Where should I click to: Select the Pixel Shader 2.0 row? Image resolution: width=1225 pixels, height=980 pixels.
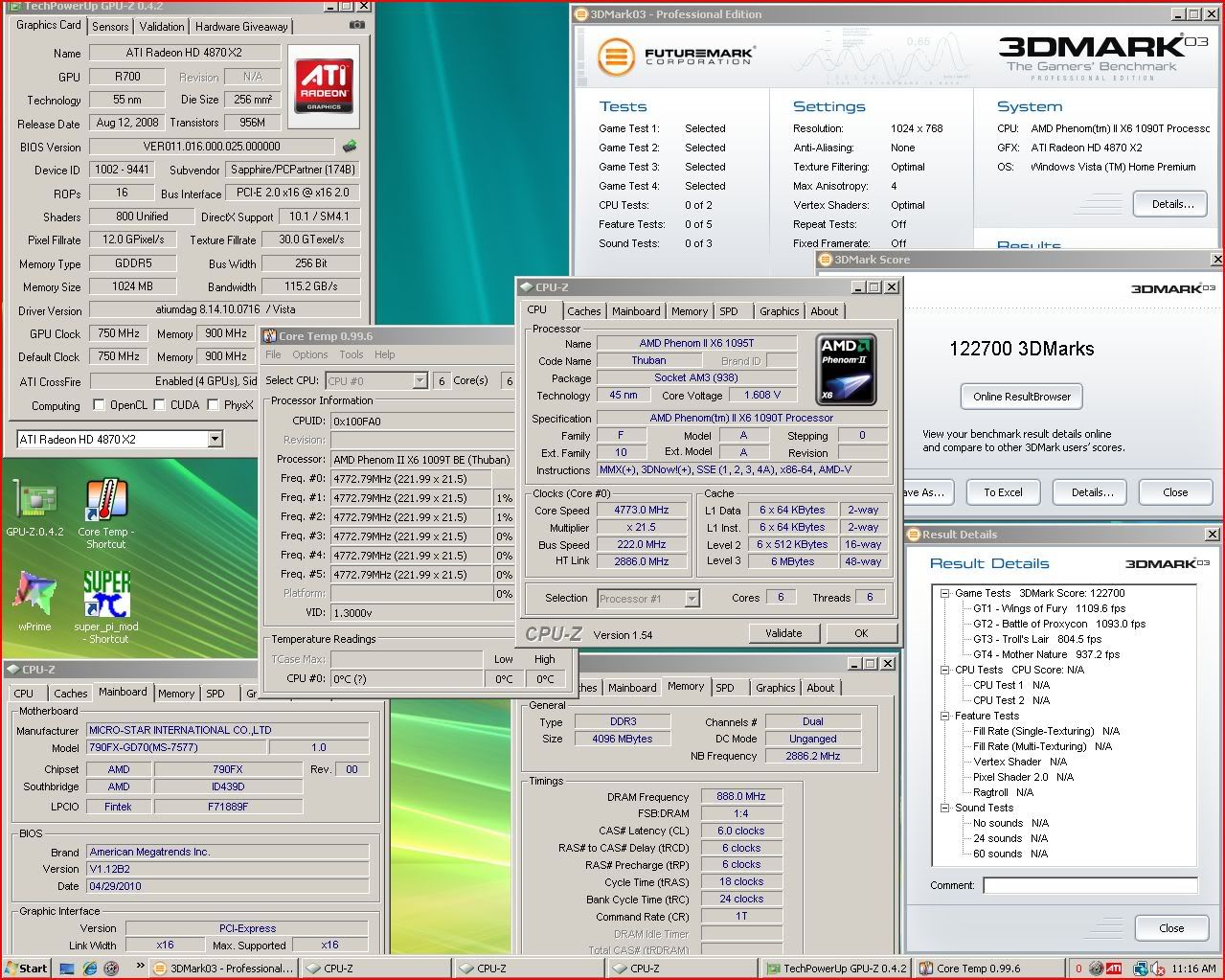(1023, 777)
